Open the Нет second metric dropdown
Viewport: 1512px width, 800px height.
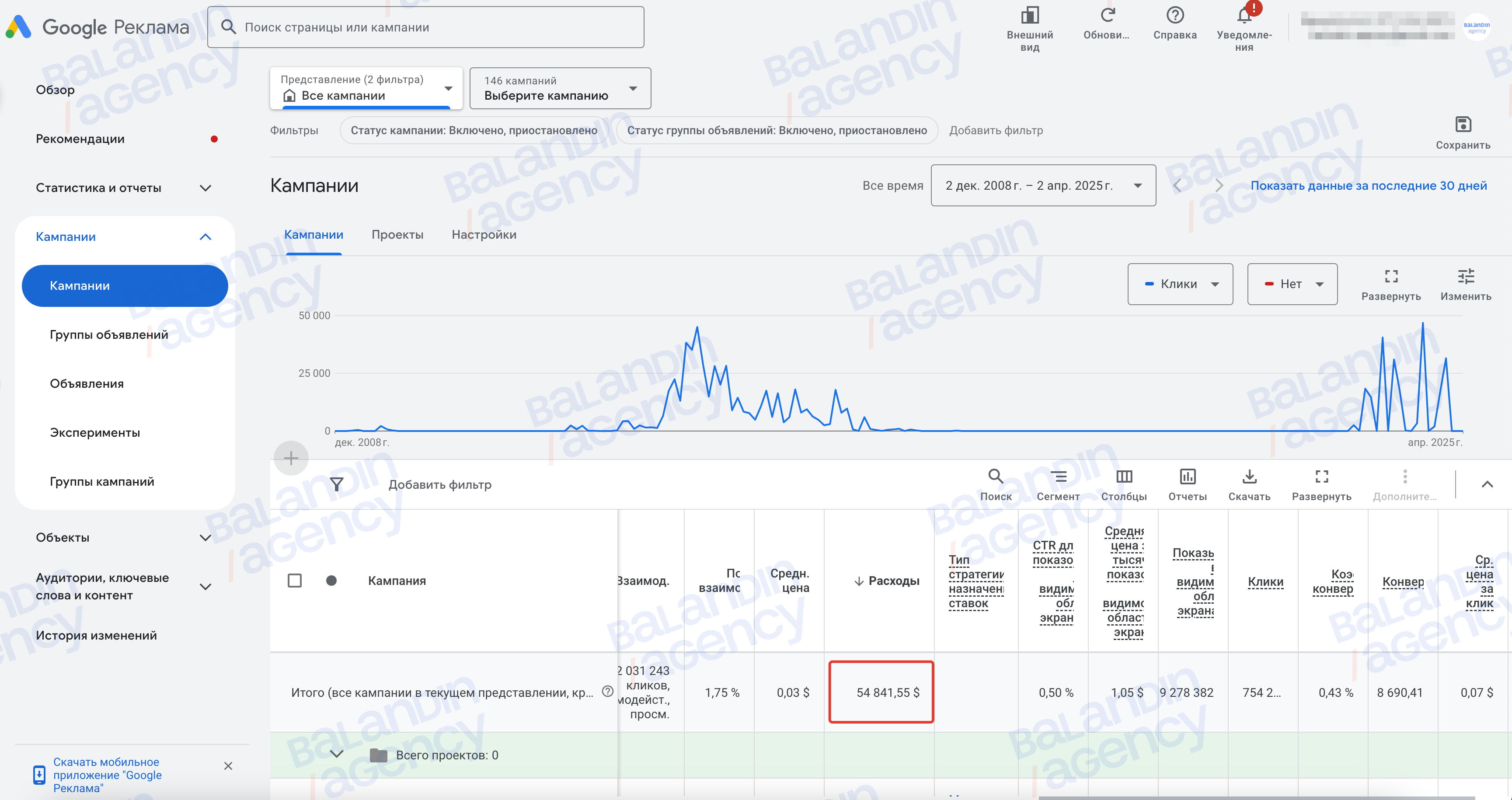click(1292, 284)
